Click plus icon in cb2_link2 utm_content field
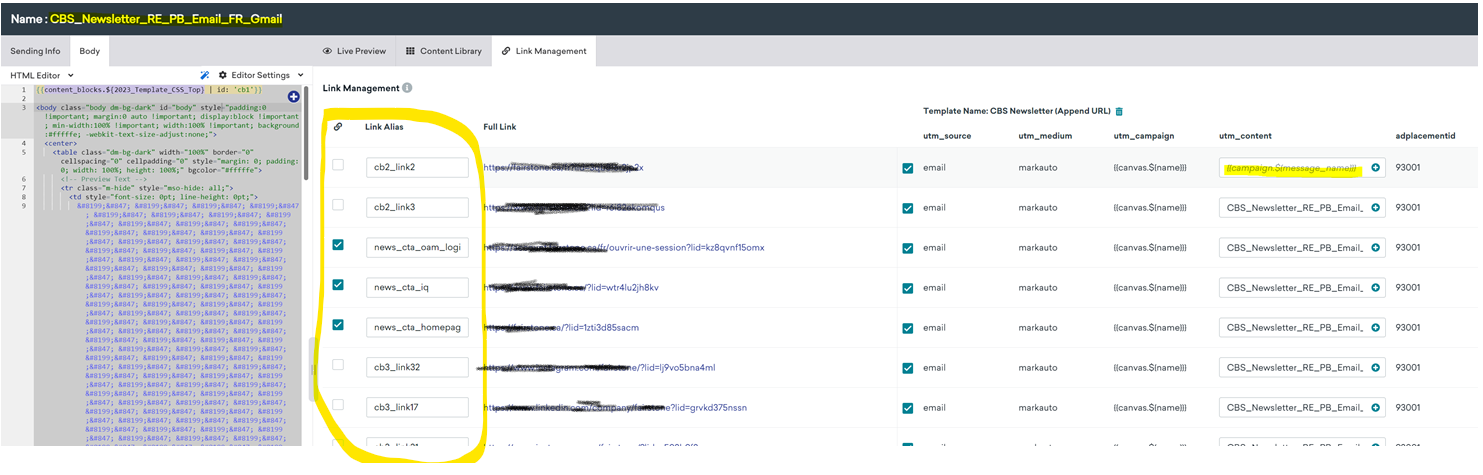Viewport: 1483px width, 475px height. point(1375,168)
